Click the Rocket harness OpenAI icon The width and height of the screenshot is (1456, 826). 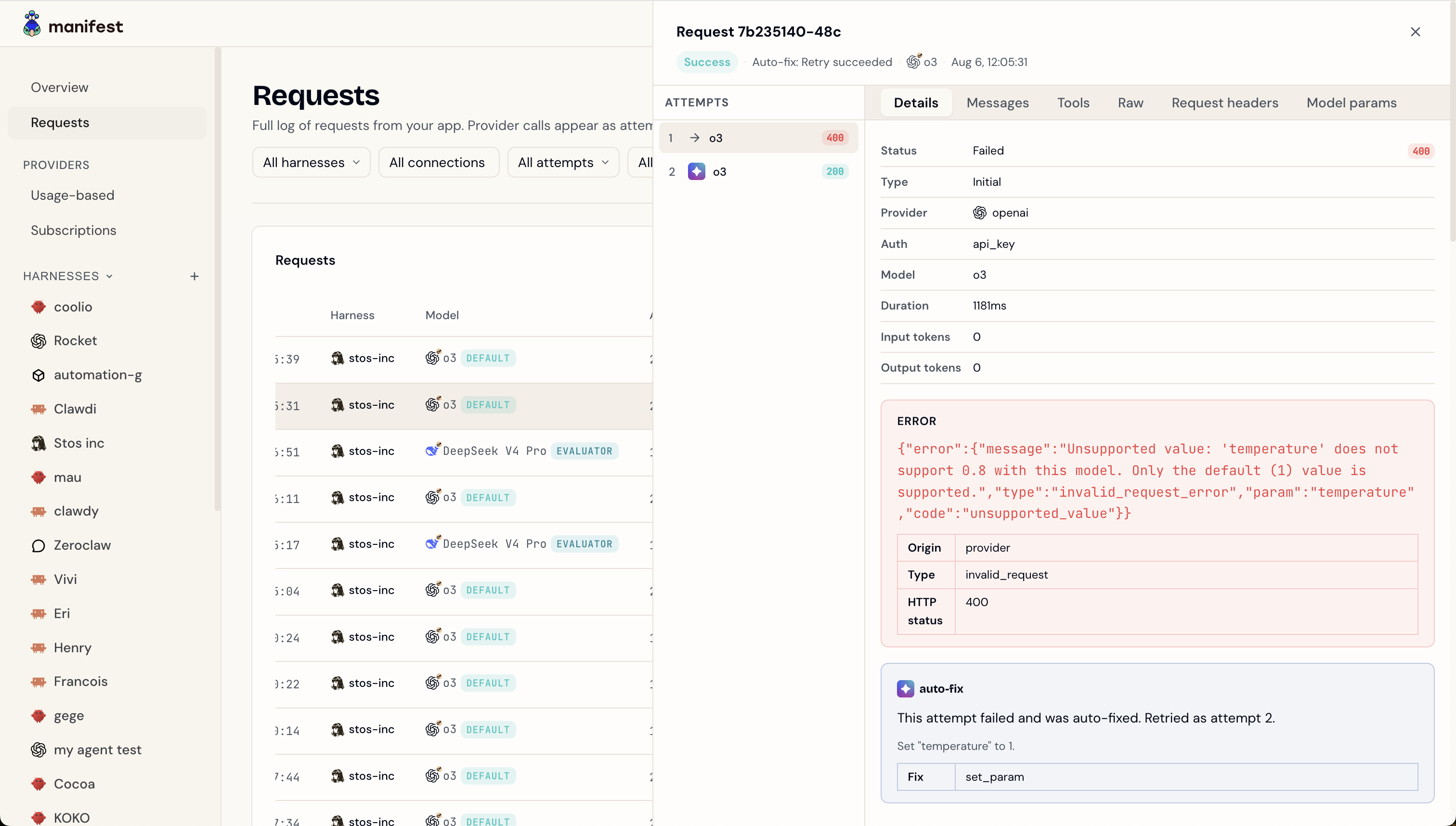pyautogui.click(x=39, y=341)
